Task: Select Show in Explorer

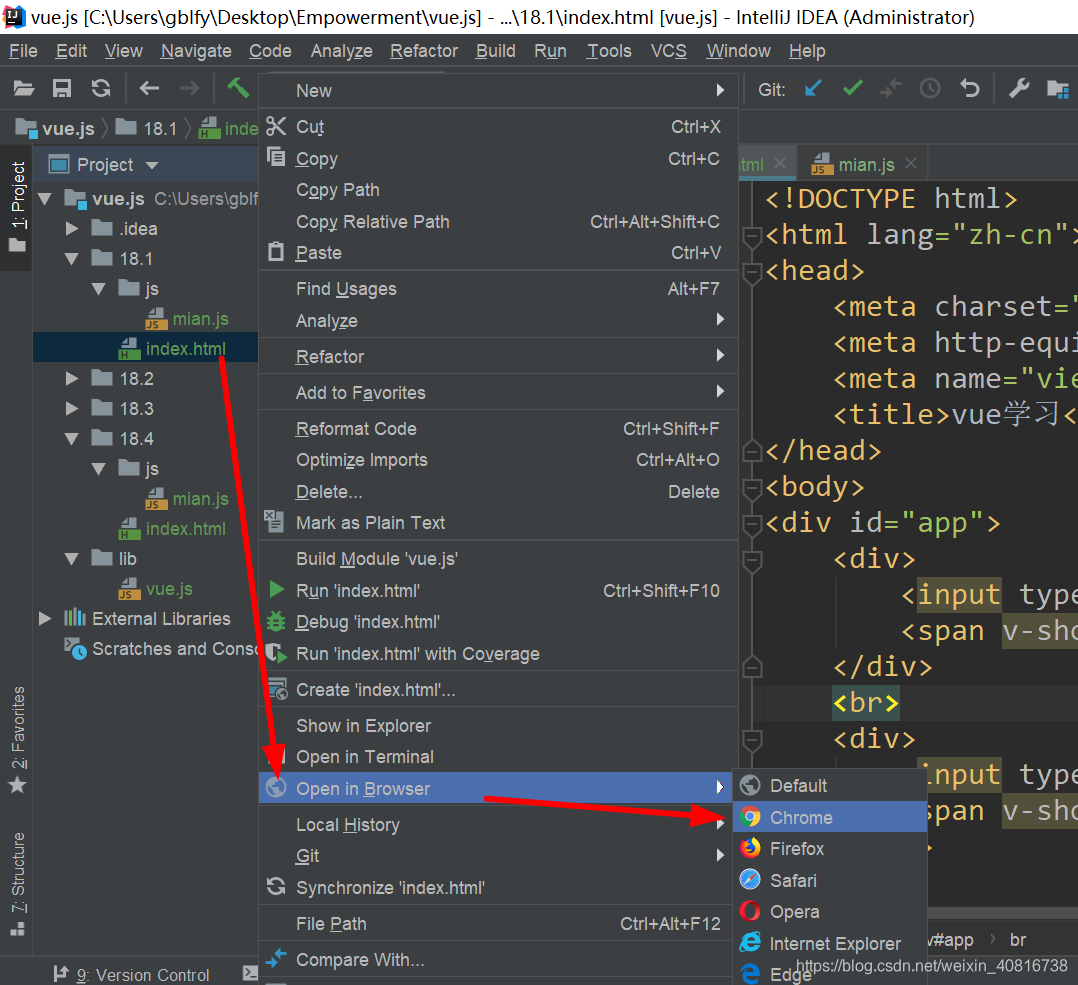Action: pos(498,726)
